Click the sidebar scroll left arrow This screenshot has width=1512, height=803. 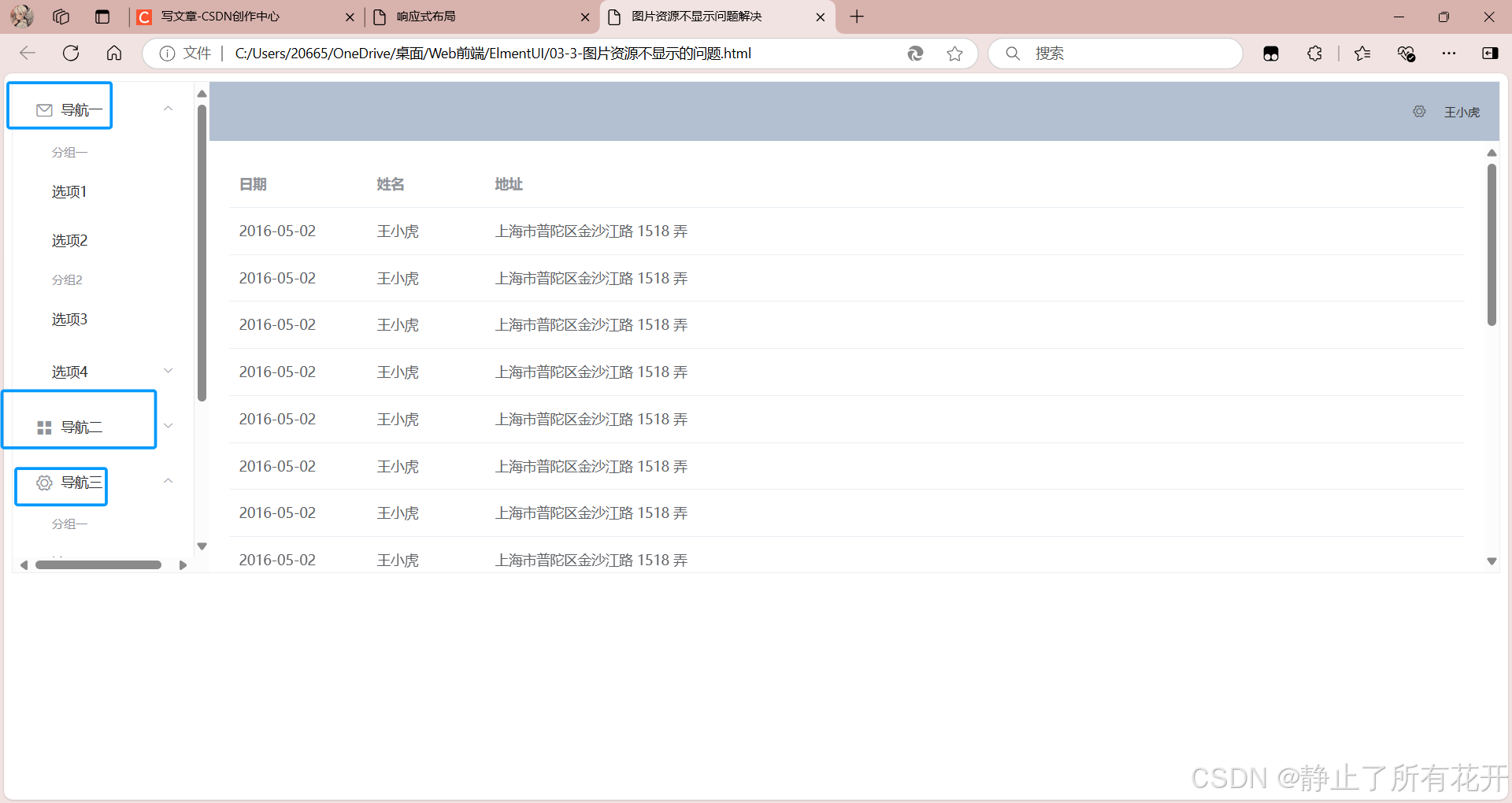(x=24, y=565)
